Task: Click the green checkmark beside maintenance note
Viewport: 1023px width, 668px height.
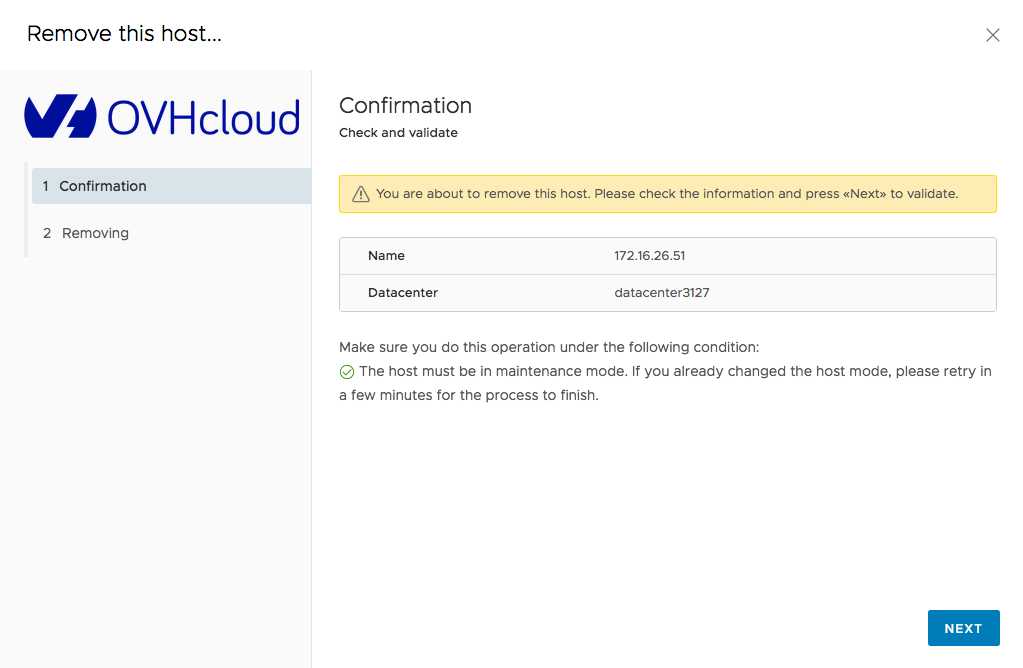Action: coord(346,371)
